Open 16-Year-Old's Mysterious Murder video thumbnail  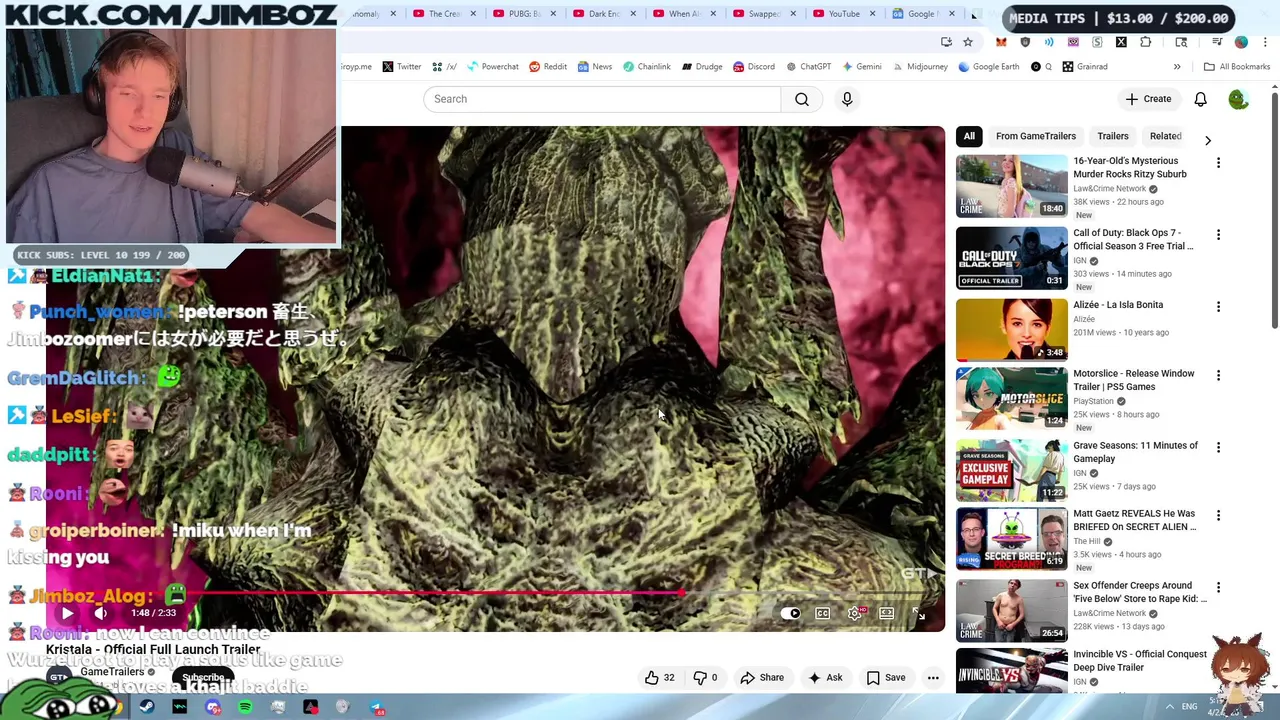[1012, 186]
